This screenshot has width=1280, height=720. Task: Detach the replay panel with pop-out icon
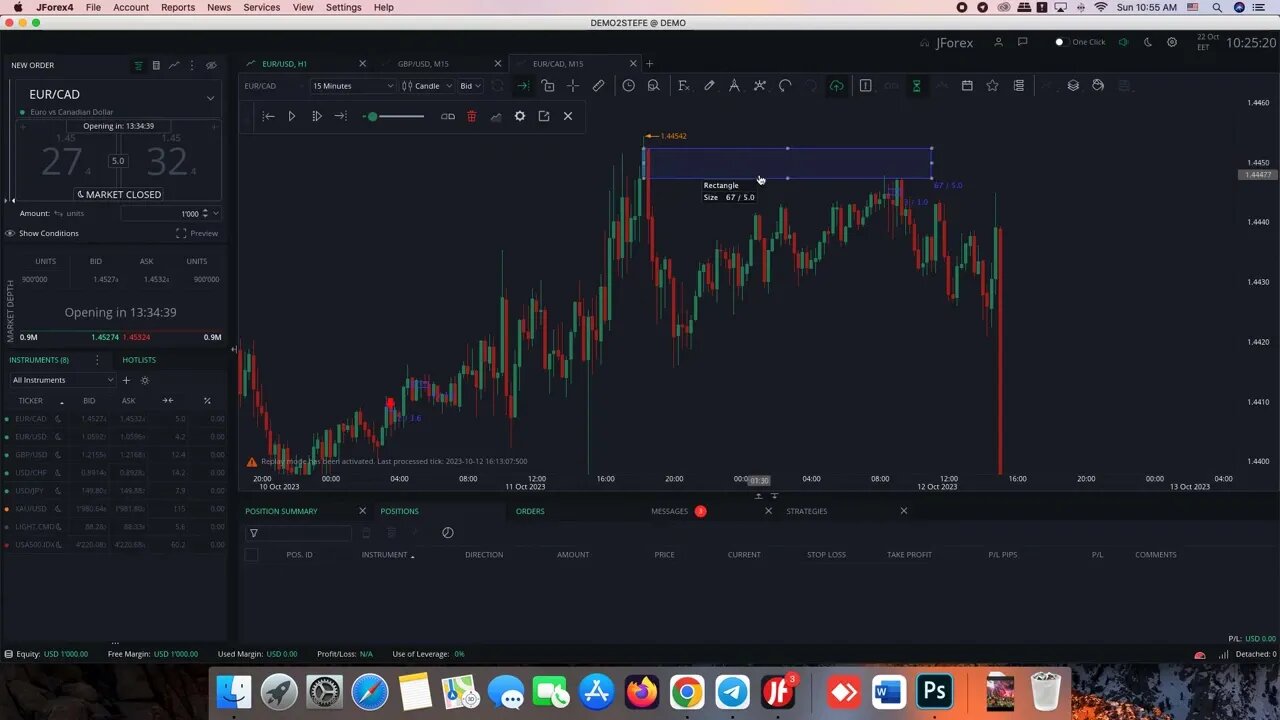click(x=544, y=116)
